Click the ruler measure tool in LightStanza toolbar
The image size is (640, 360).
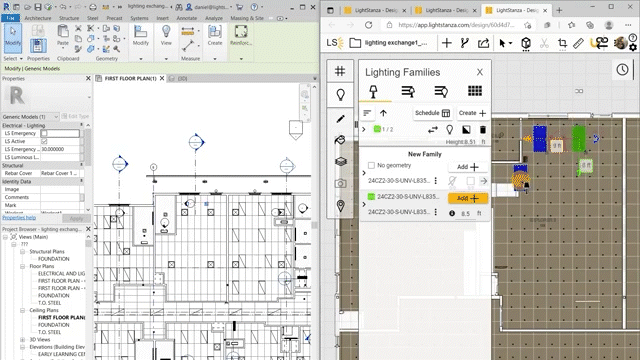(x=578, y=43)
